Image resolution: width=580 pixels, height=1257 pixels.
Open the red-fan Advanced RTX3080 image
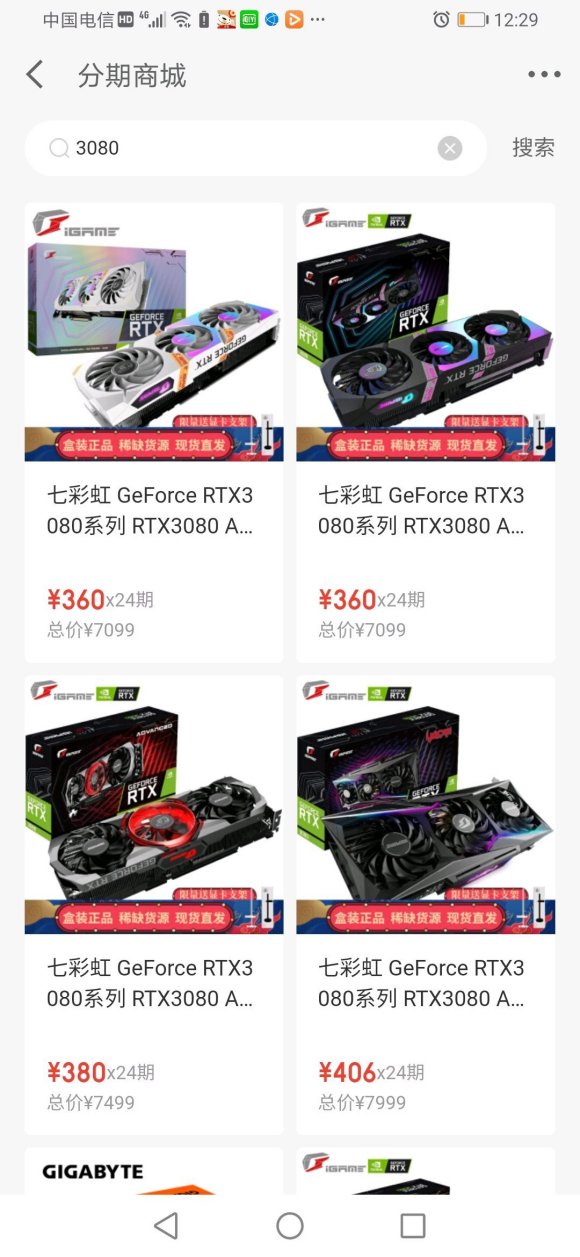click(154, 805)
